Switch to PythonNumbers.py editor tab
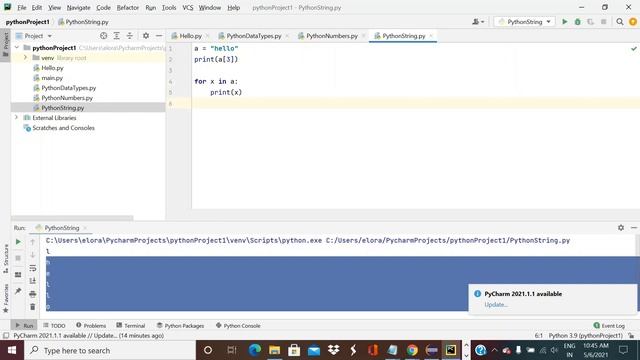The image size is (640, 360). pyautogui.click(x=331, y=36)
